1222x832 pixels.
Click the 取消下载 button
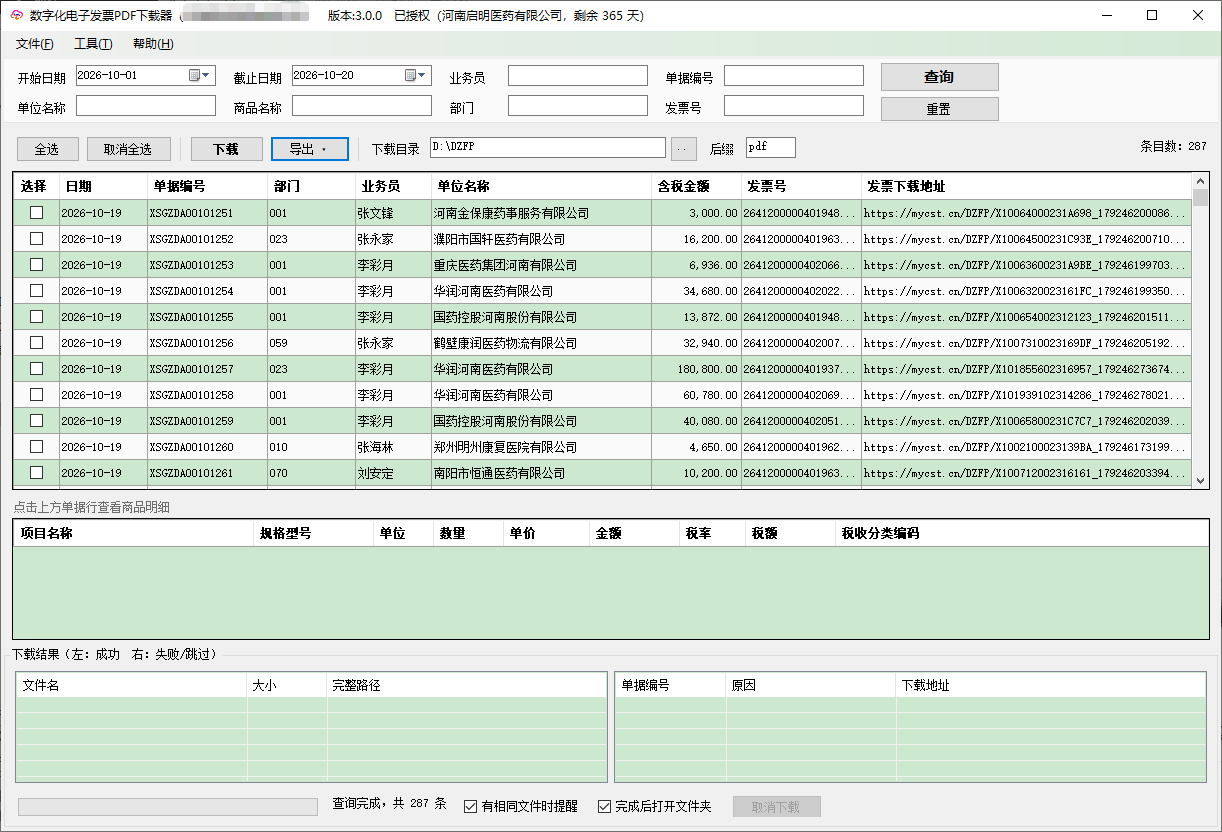click(x=777, y=807)
